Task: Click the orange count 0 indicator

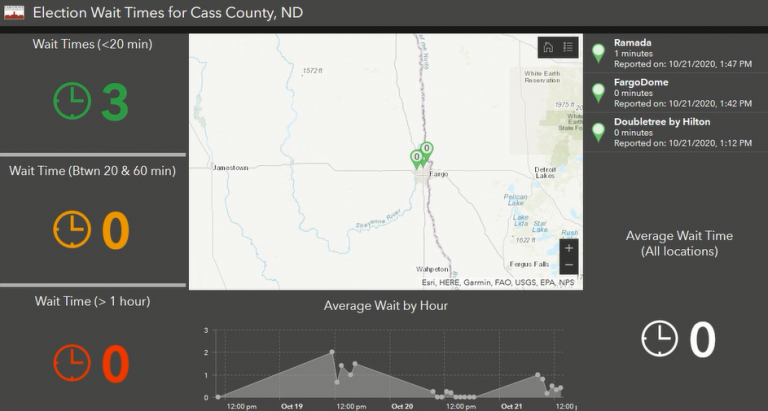Action: point(116,230)
